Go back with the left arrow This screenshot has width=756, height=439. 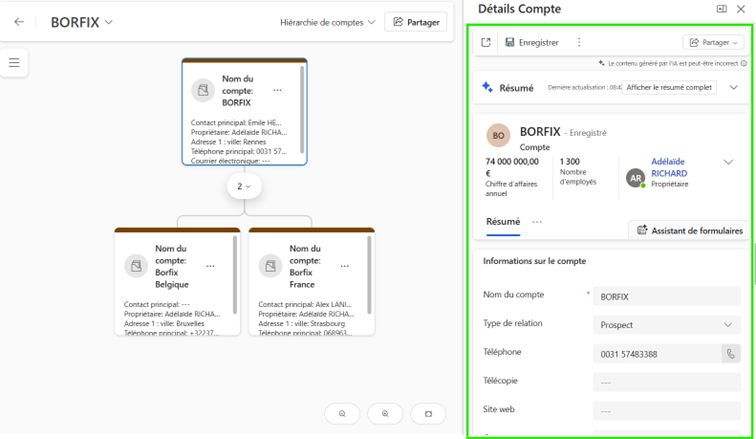tap(19, 22)
